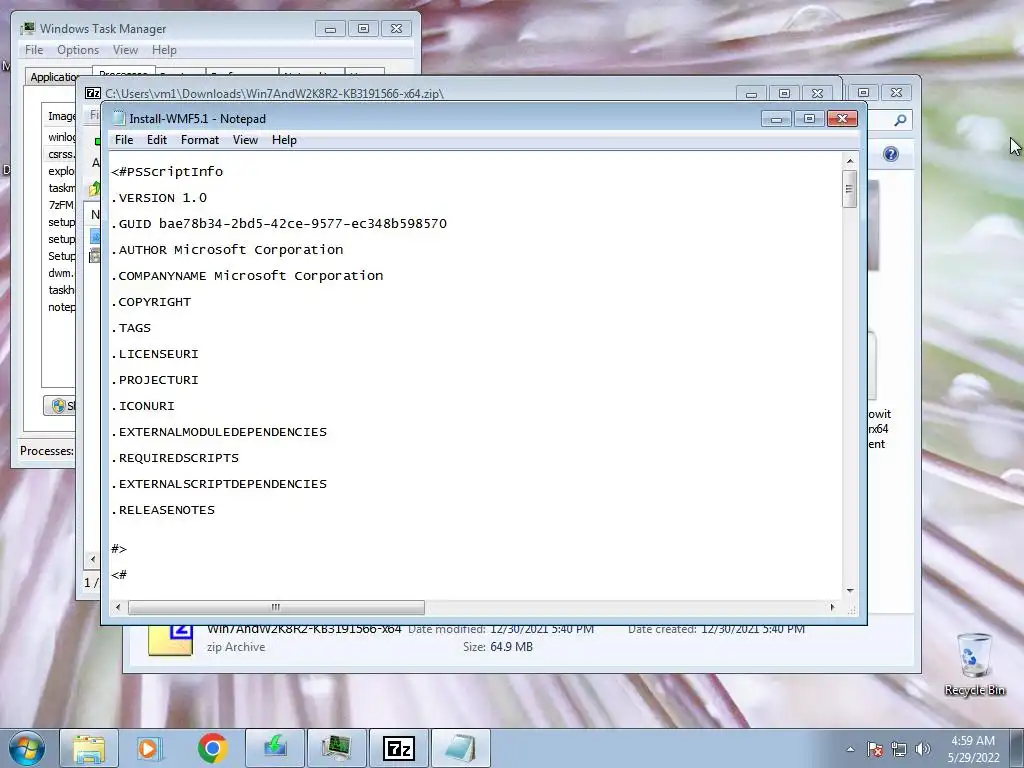This screenshot has width=1024, height=768.
Task: Click the installer download icon on the taskbar
Action: [x=275, y=748]
